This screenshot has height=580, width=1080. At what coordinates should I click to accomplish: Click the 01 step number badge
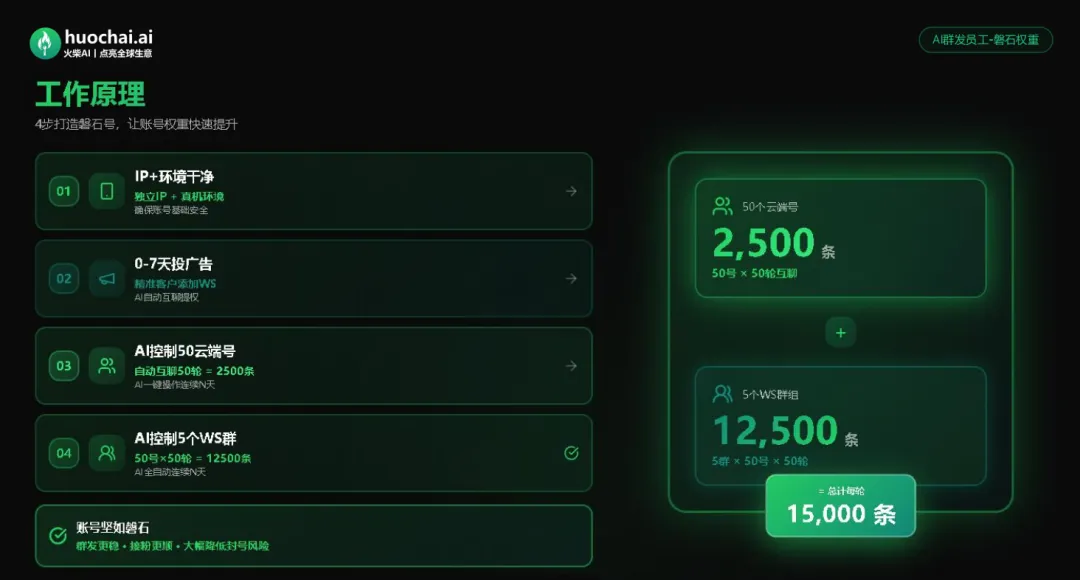[64, 191]
